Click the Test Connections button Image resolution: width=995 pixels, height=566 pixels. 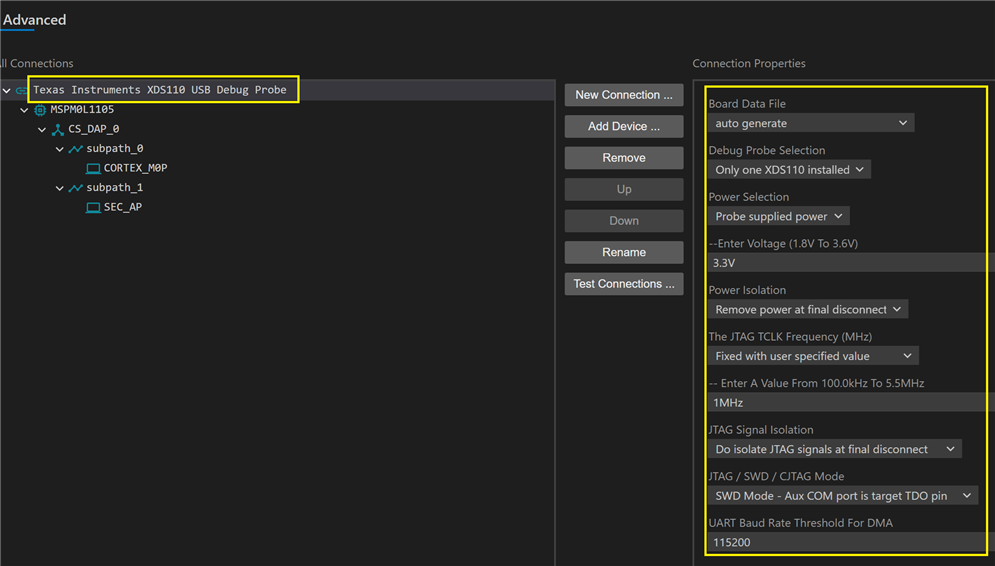coord(624,284)
